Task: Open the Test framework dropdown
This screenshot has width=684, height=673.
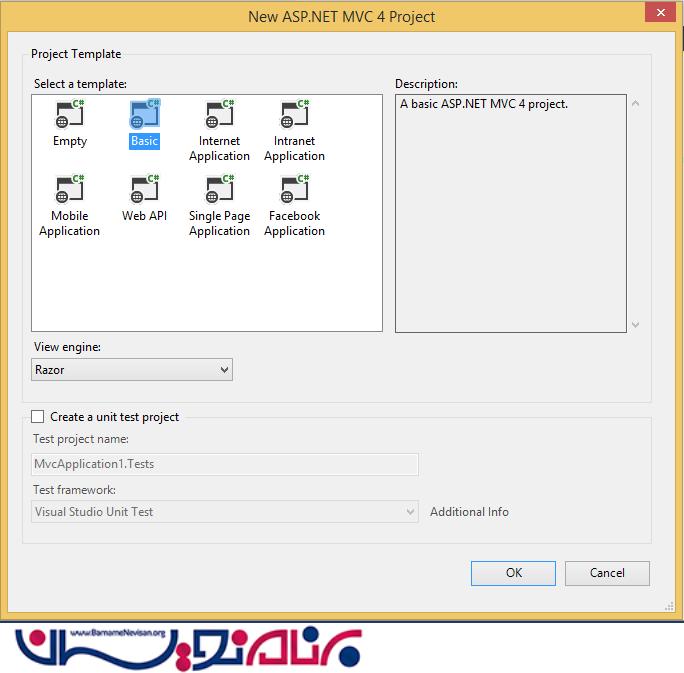Action: [225, 512]
